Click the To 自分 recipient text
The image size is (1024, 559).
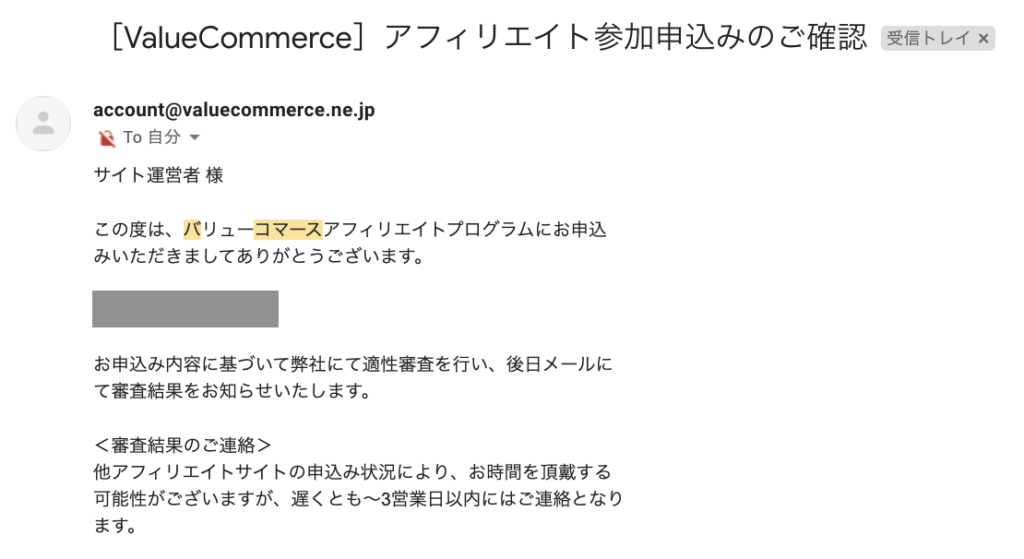tap(152, 137)
